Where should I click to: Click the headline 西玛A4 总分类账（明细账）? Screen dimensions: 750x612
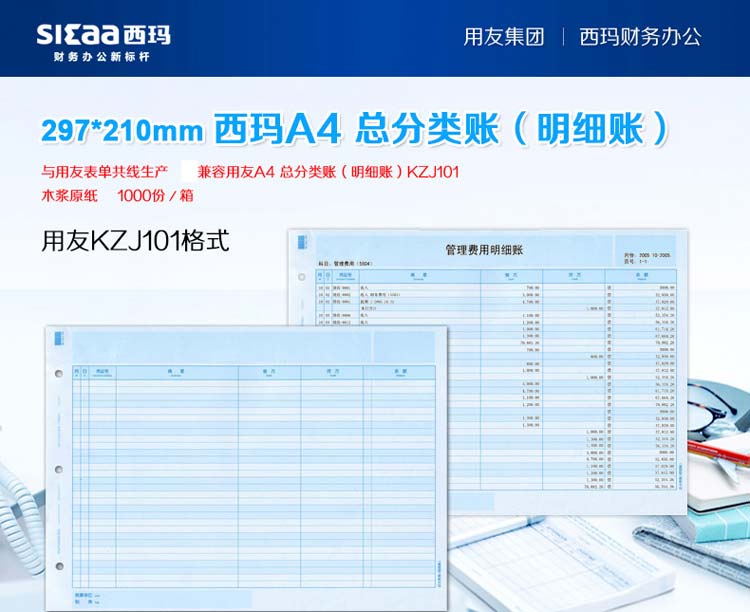tap(440, 129)
